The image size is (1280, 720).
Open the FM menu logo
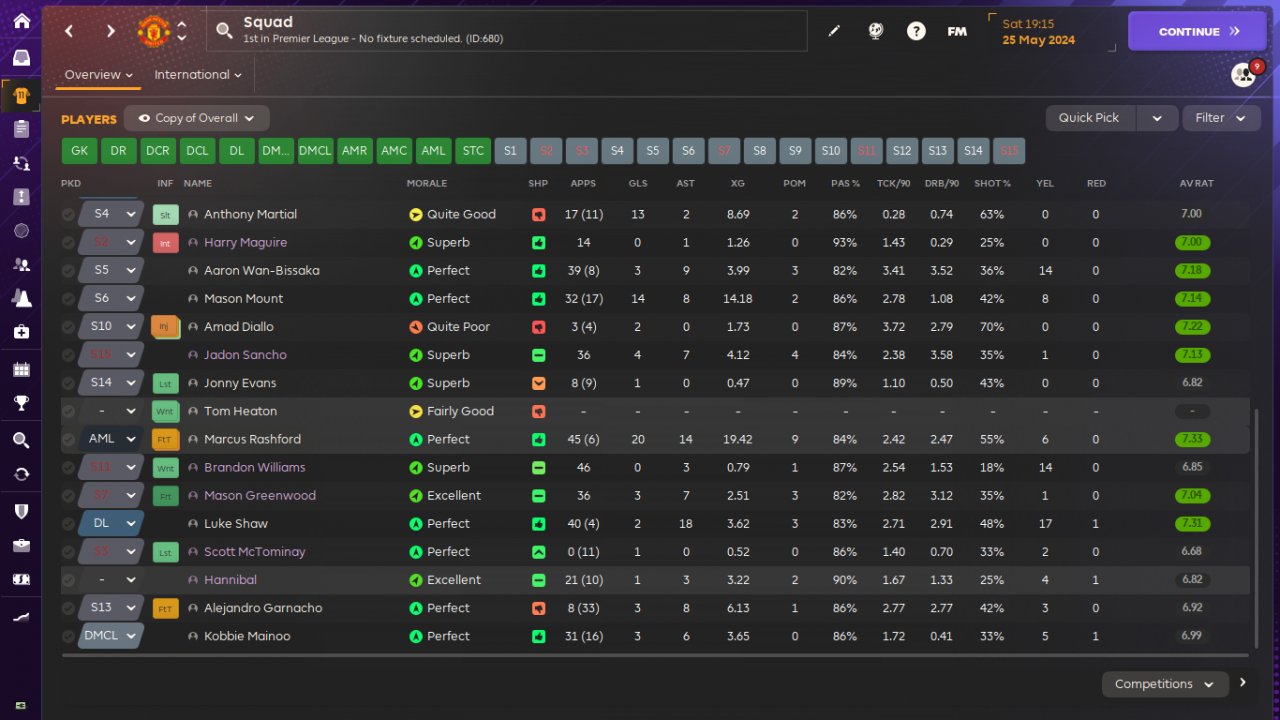957,31
